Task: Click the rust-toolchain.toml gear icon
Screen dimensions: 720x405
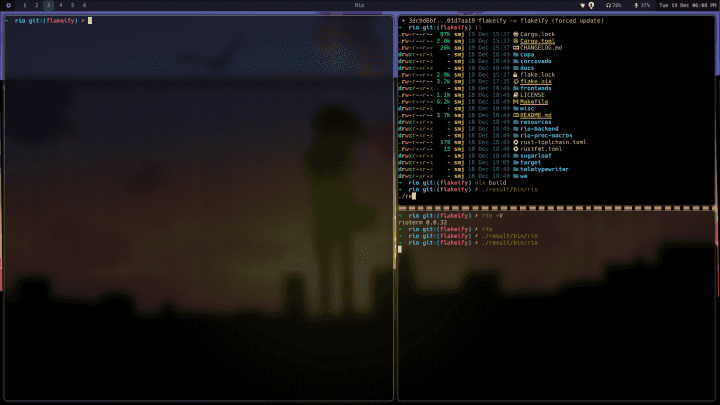Action: point(516,142)
